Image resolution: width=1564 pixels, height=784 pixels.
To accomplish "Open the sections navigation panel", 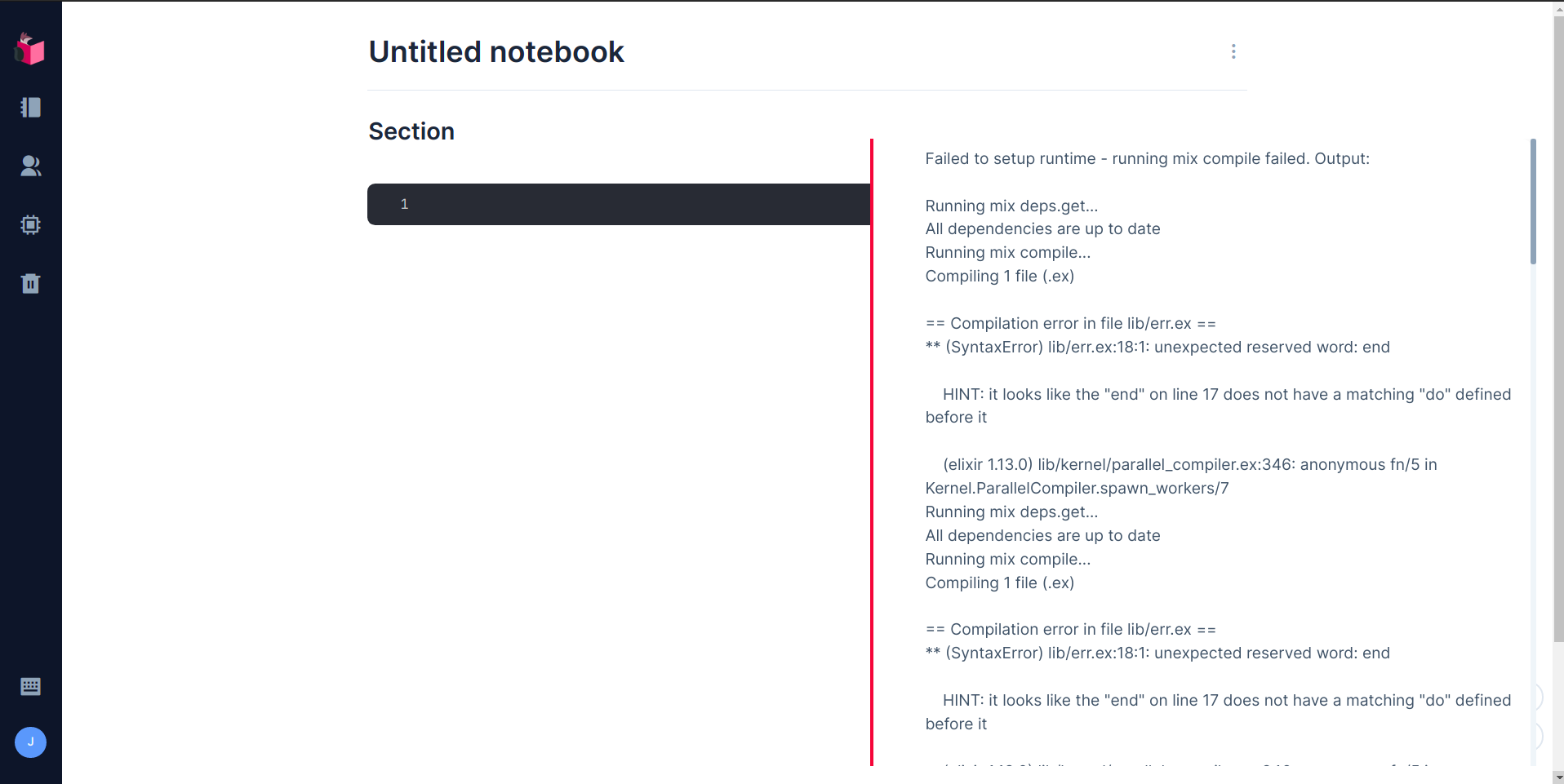I will [x=30, y=107].
